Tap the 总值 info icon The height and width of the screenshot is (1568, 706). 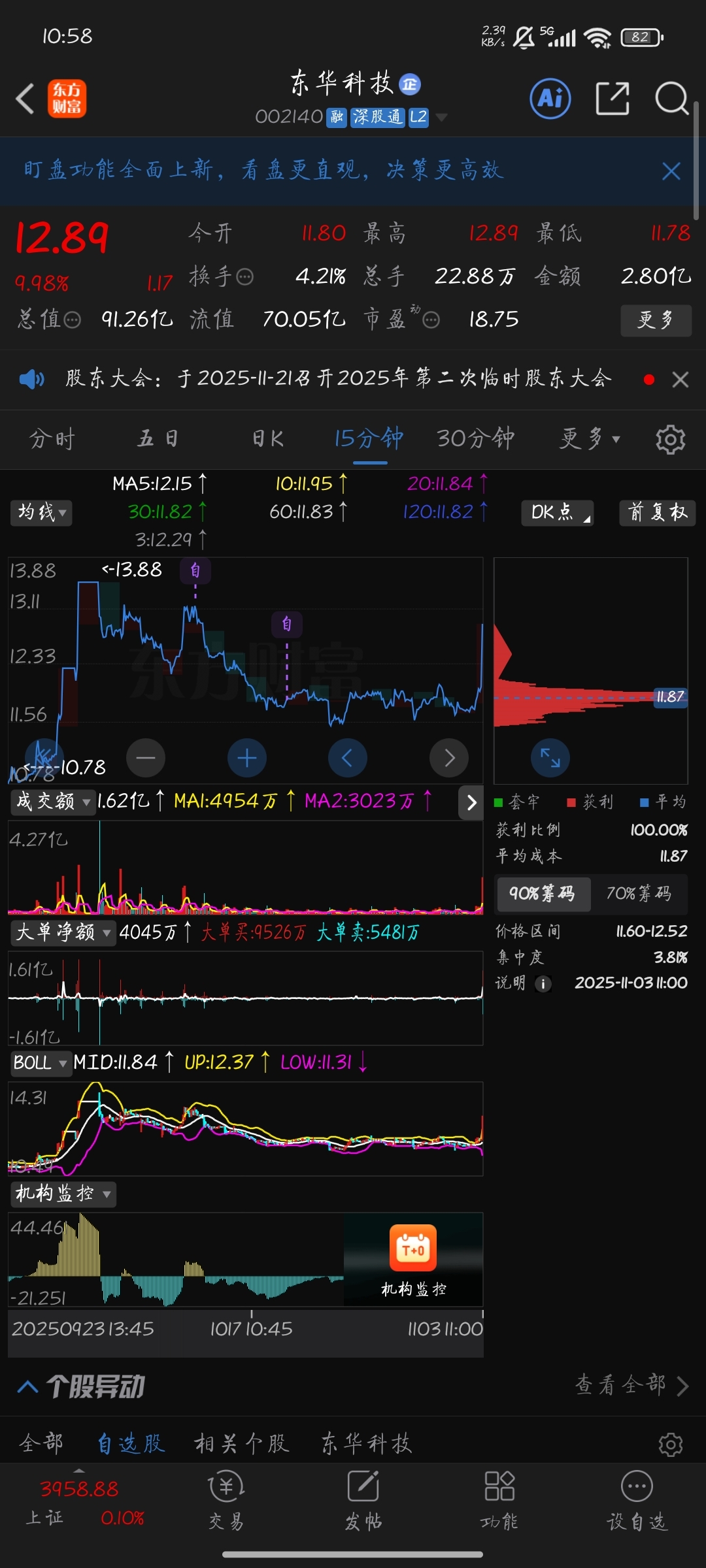point(72,320)
